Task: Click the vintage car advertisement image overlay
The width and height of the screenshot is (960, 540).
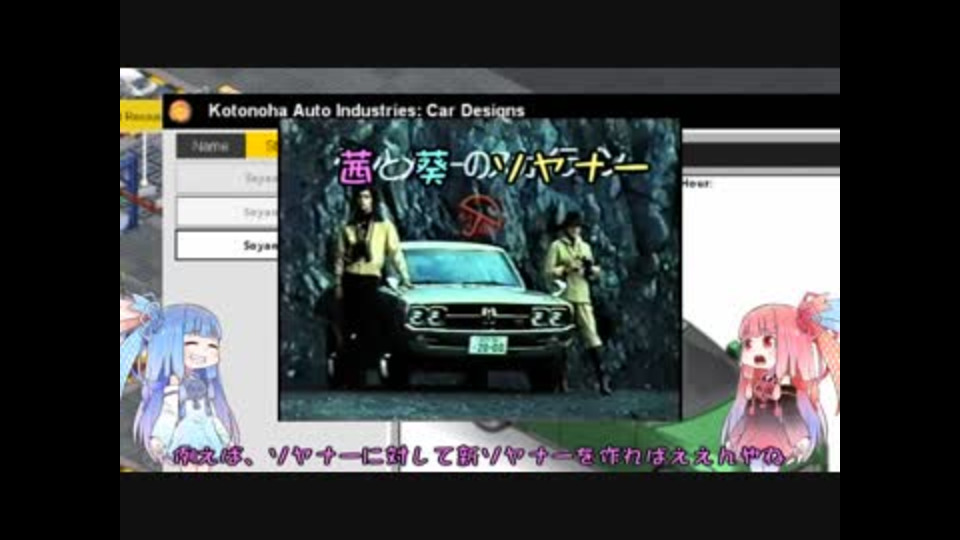Action: (479, 269)
